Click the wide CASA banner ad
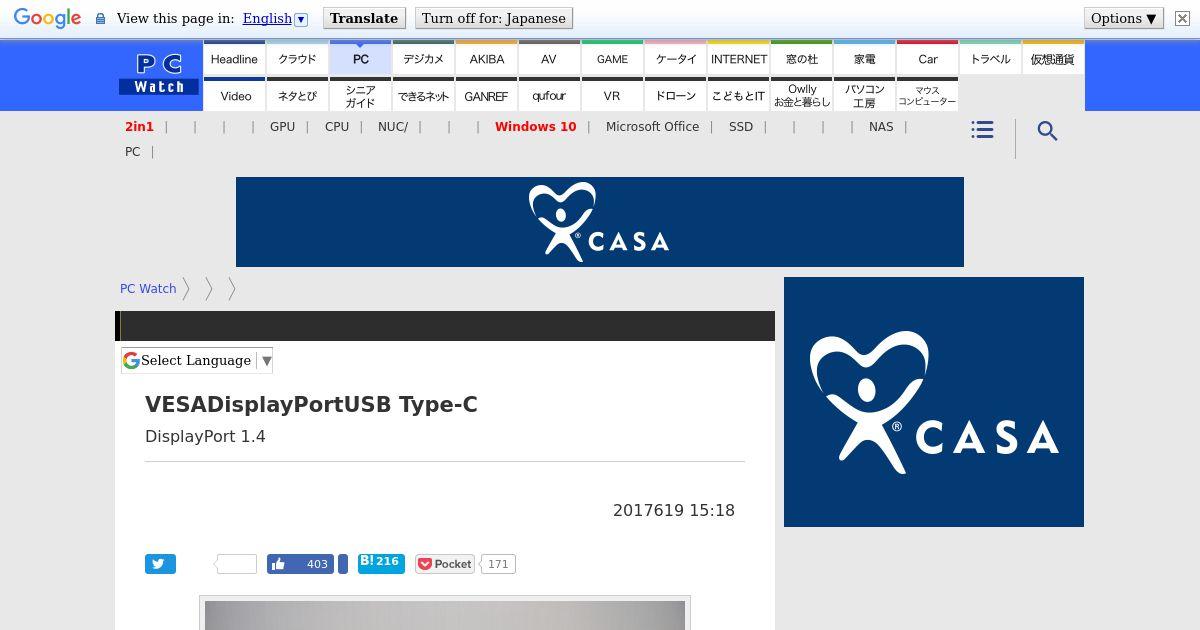Image resolution: width=1200 pixels, height=630 pixels. tap(600, 222)
